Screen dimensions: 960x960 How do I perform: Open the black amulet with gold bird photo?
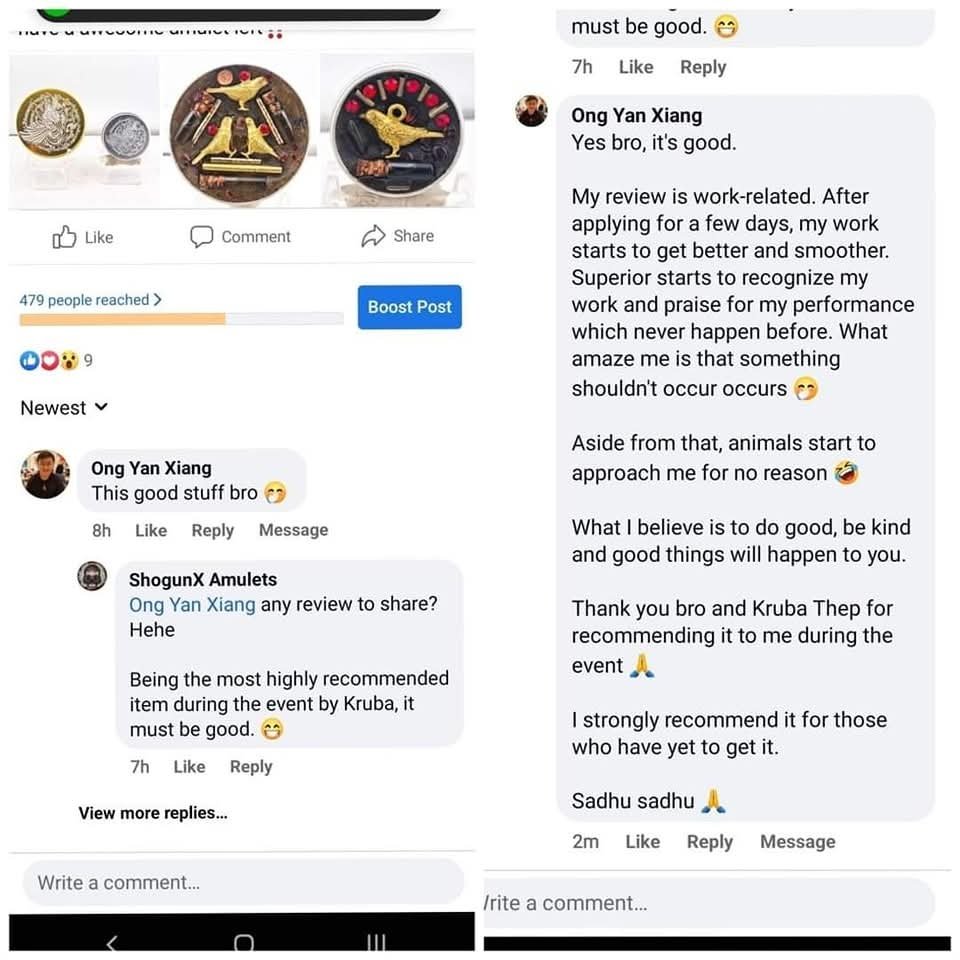point(397,130)
